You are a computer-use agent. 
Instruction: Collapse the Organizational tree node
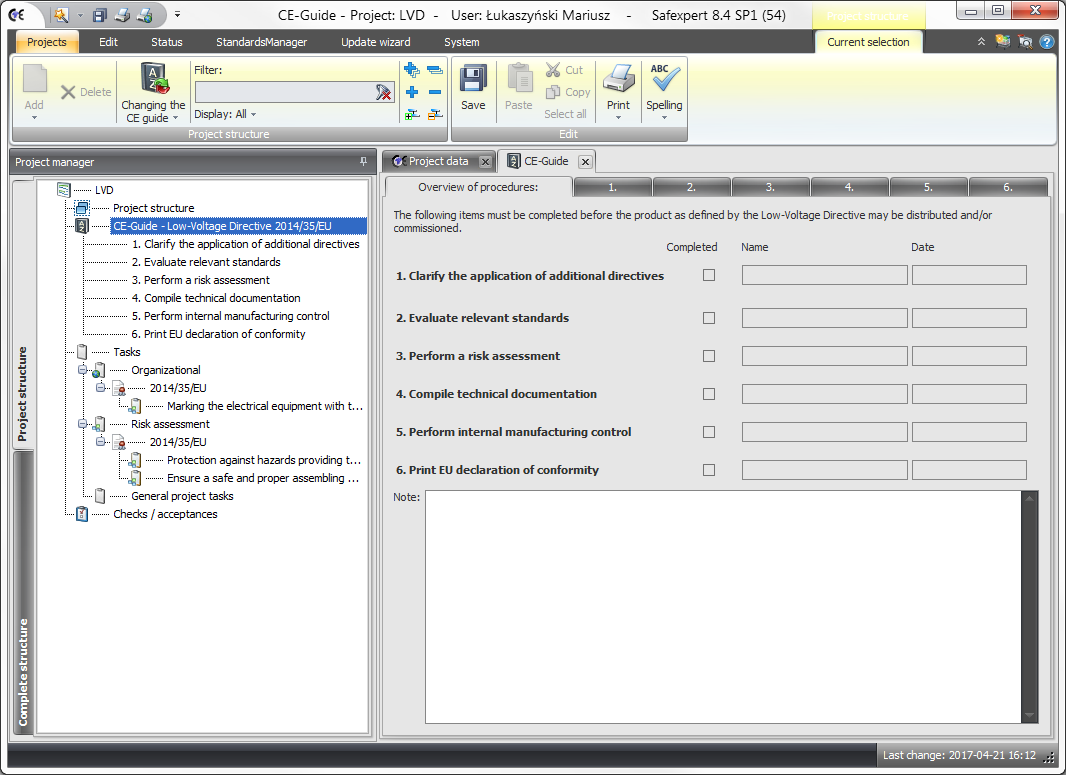[82, 370]
